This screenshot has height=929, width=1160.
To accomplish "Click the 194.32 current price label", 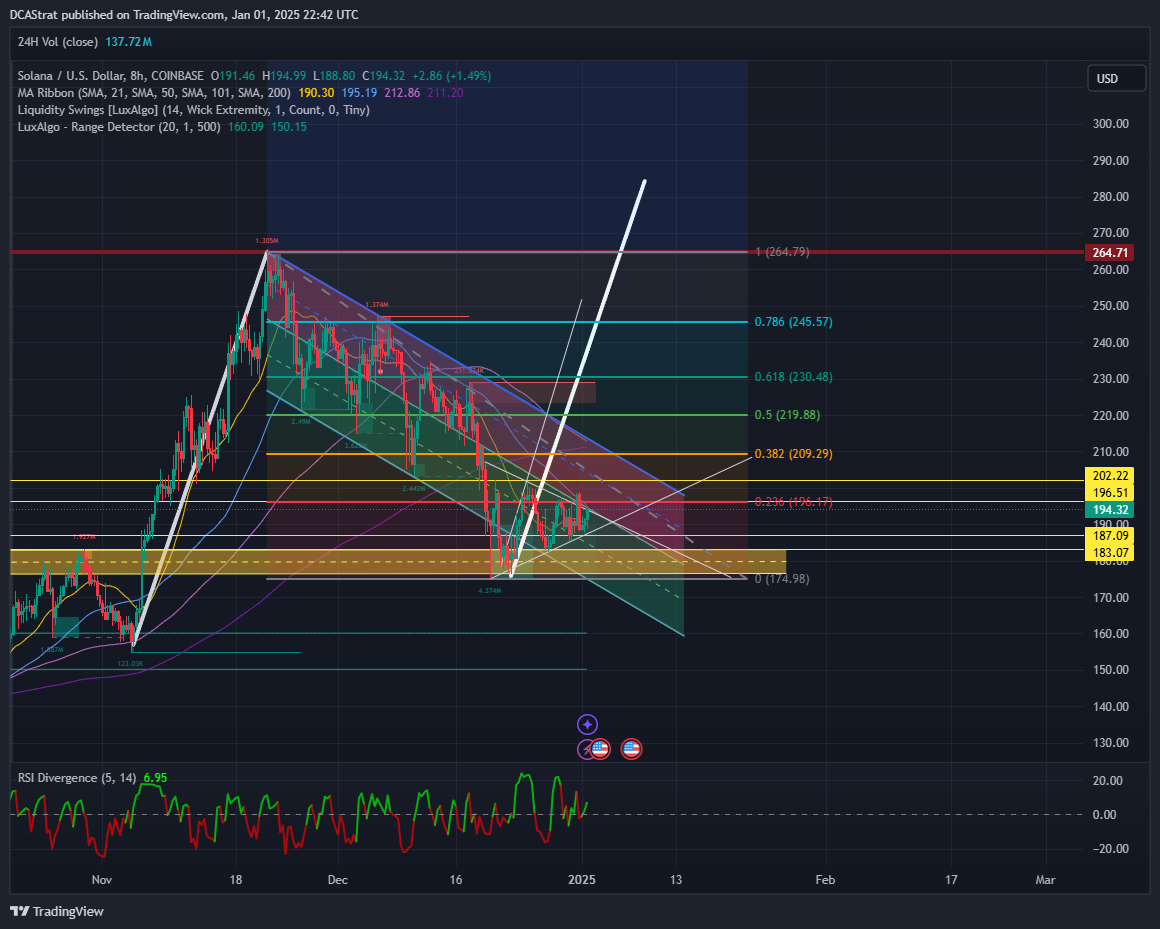I will click(x=1109, y=510).
